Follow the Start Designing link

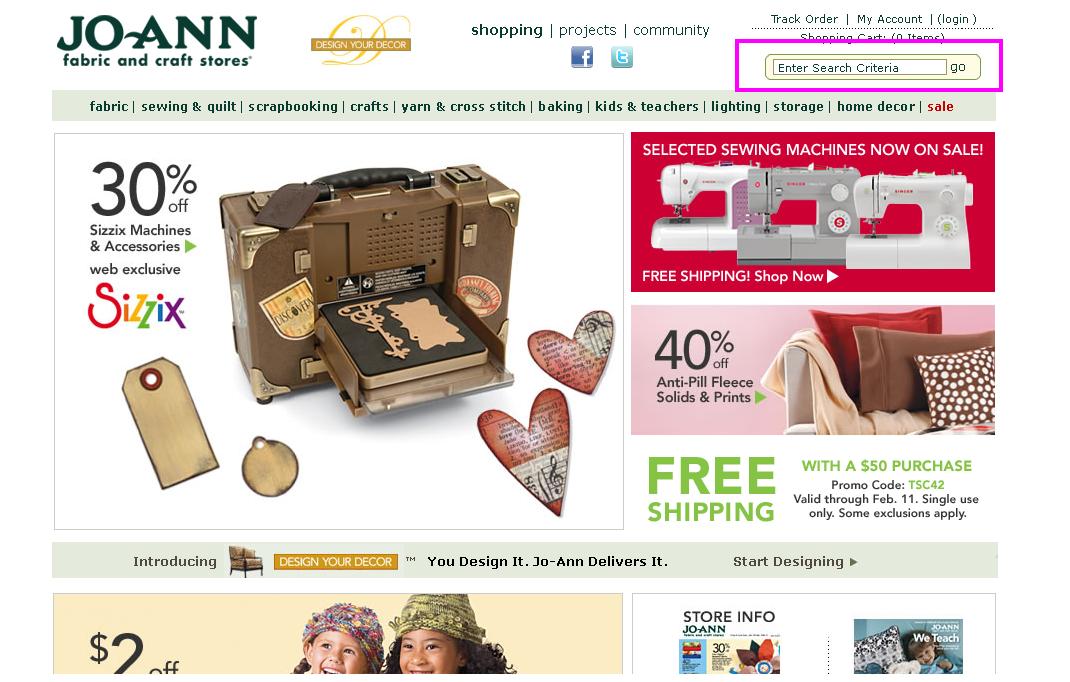click(795, 561)
